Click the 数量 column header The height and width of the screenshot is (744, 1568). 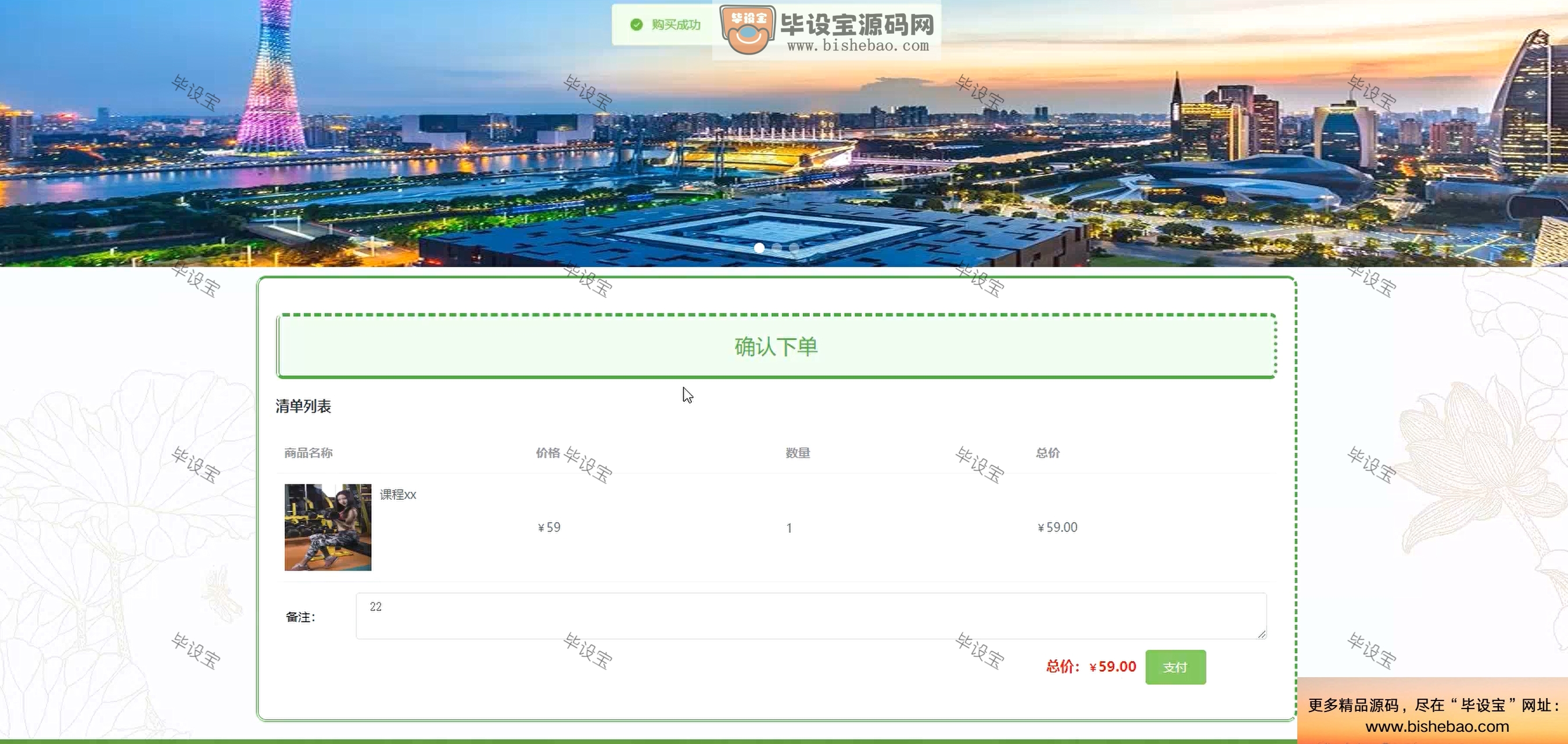click(798, 452)
